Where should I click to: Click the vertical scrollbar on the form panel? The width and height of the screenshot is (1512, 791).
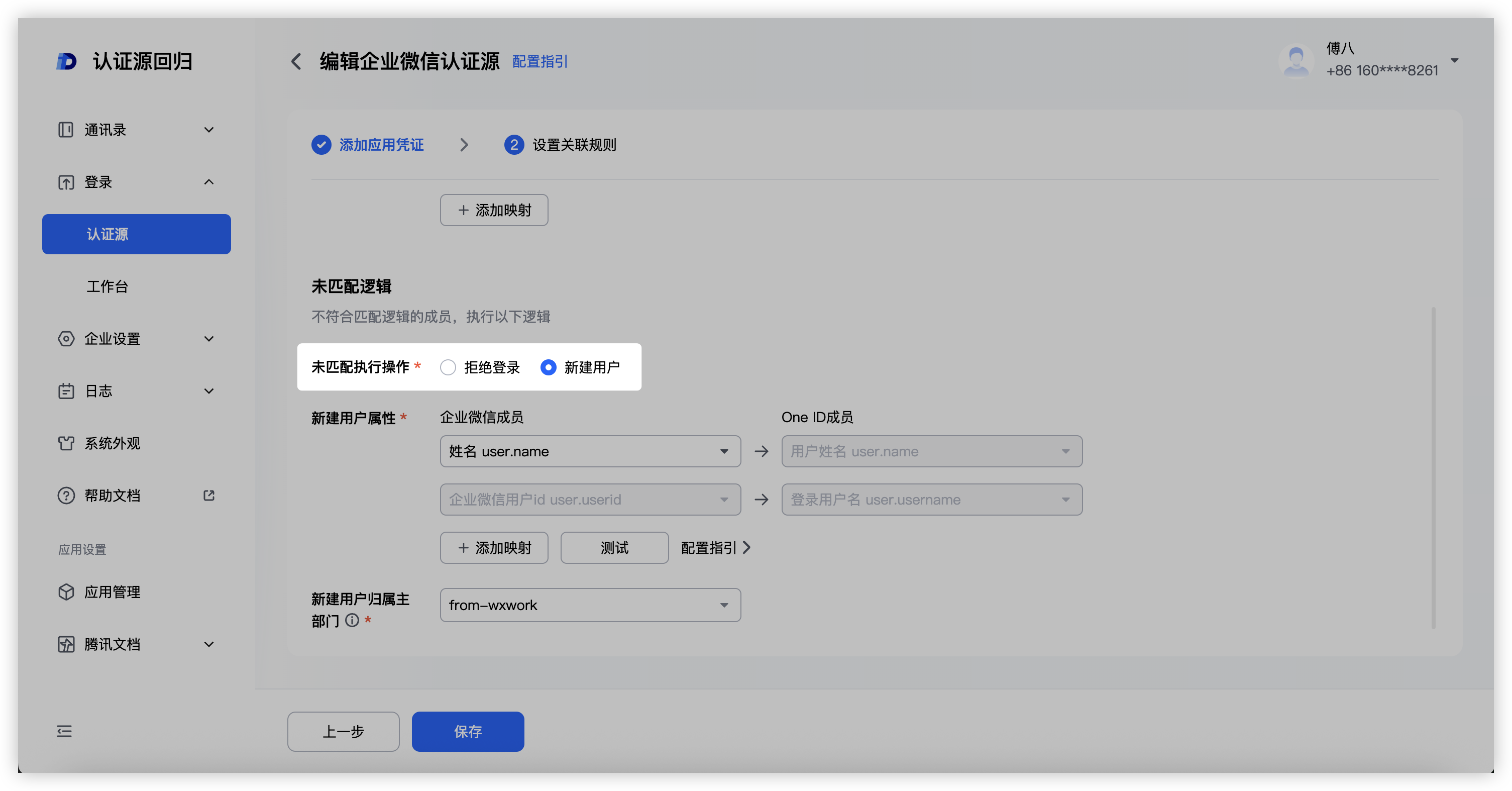[x=1433, y=467]
